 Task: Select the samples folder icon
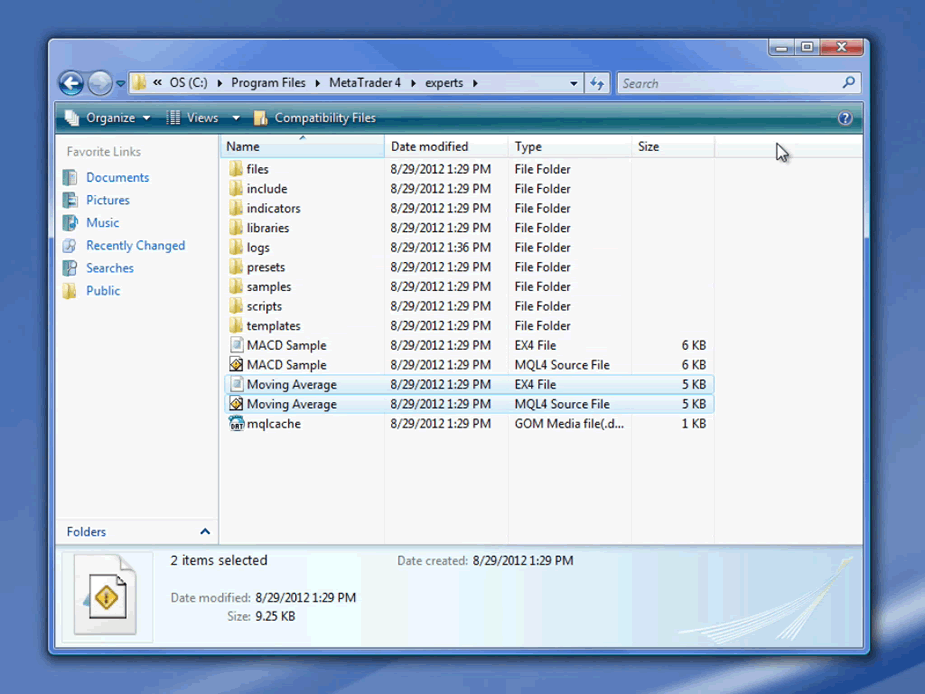click(236, 286)
